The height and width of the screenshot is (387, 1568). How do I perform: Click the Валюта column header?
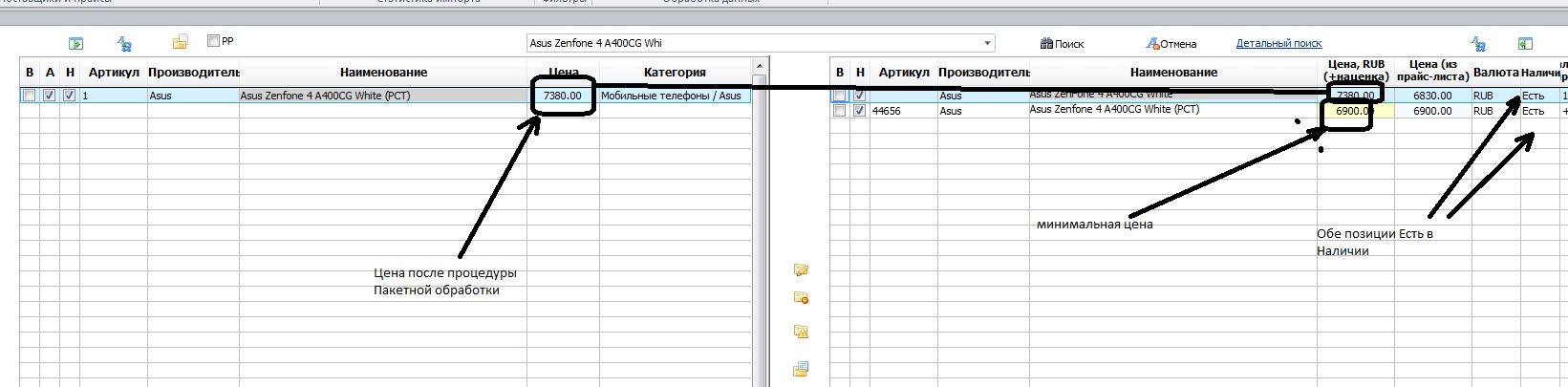[1495, 73]
